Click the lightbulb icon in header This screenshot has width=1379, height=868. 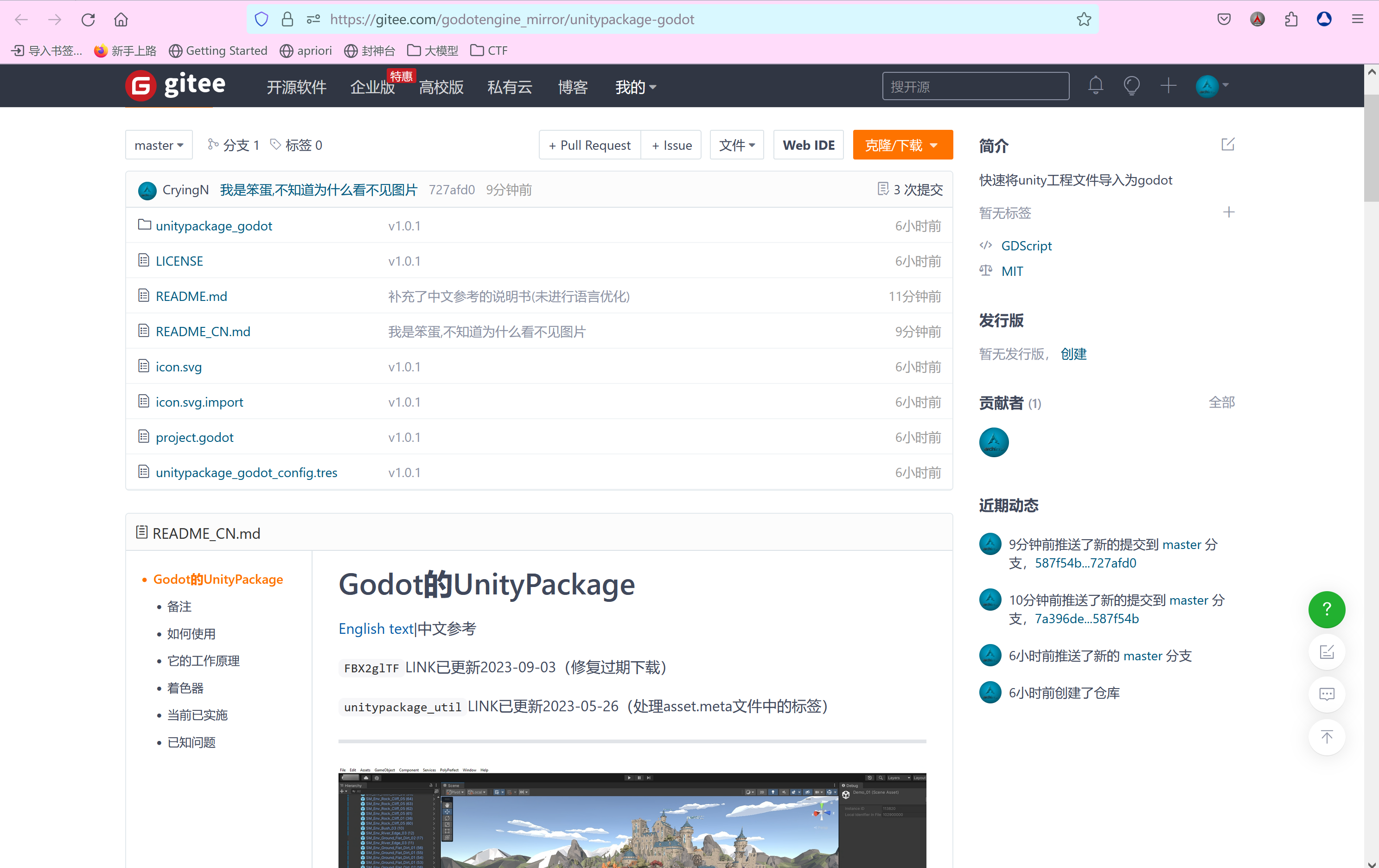click(1131, 86)
